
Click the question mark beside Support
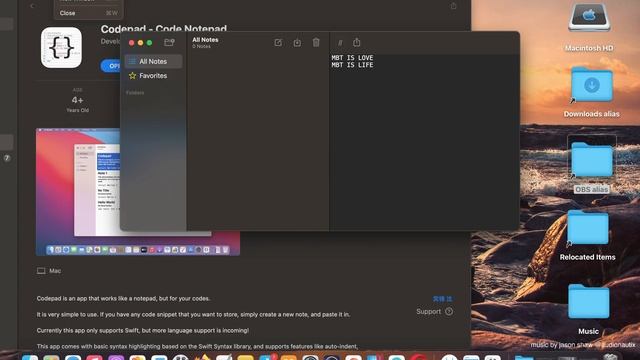click(x=449, y=311)
